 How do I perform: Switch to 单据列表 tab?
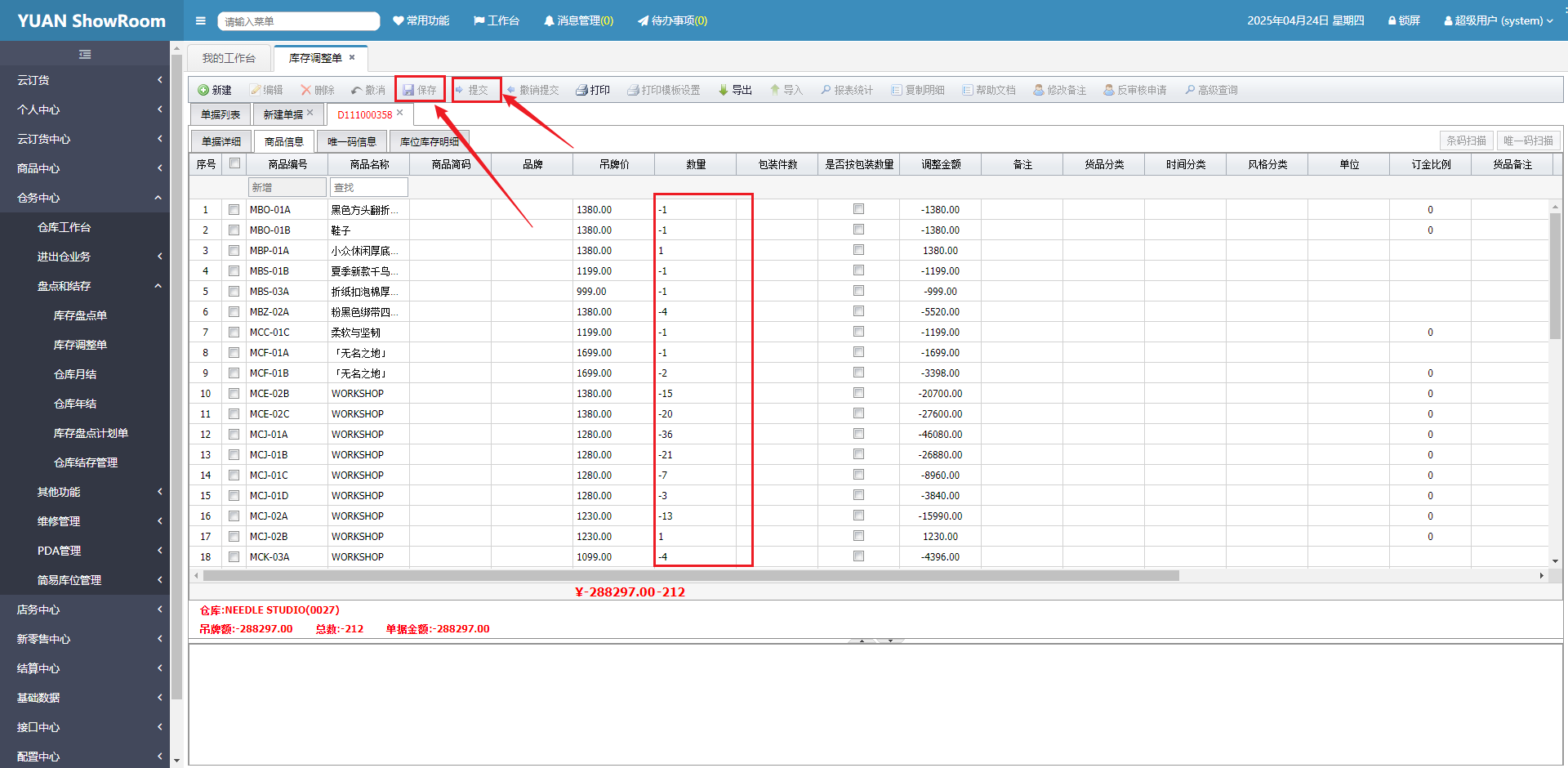click(x=220, y=114)
